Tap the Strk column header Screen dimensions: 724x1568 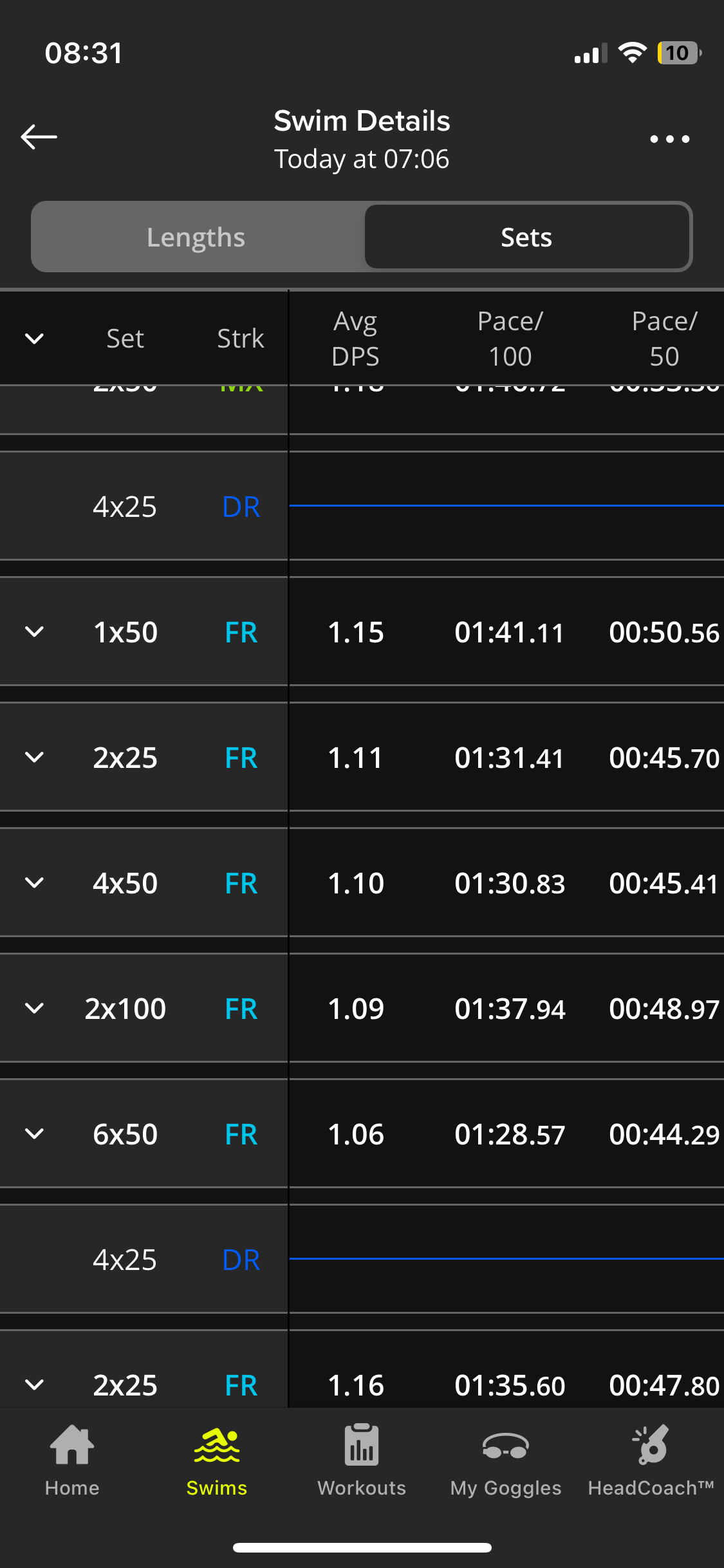click(x=240, y=339)
